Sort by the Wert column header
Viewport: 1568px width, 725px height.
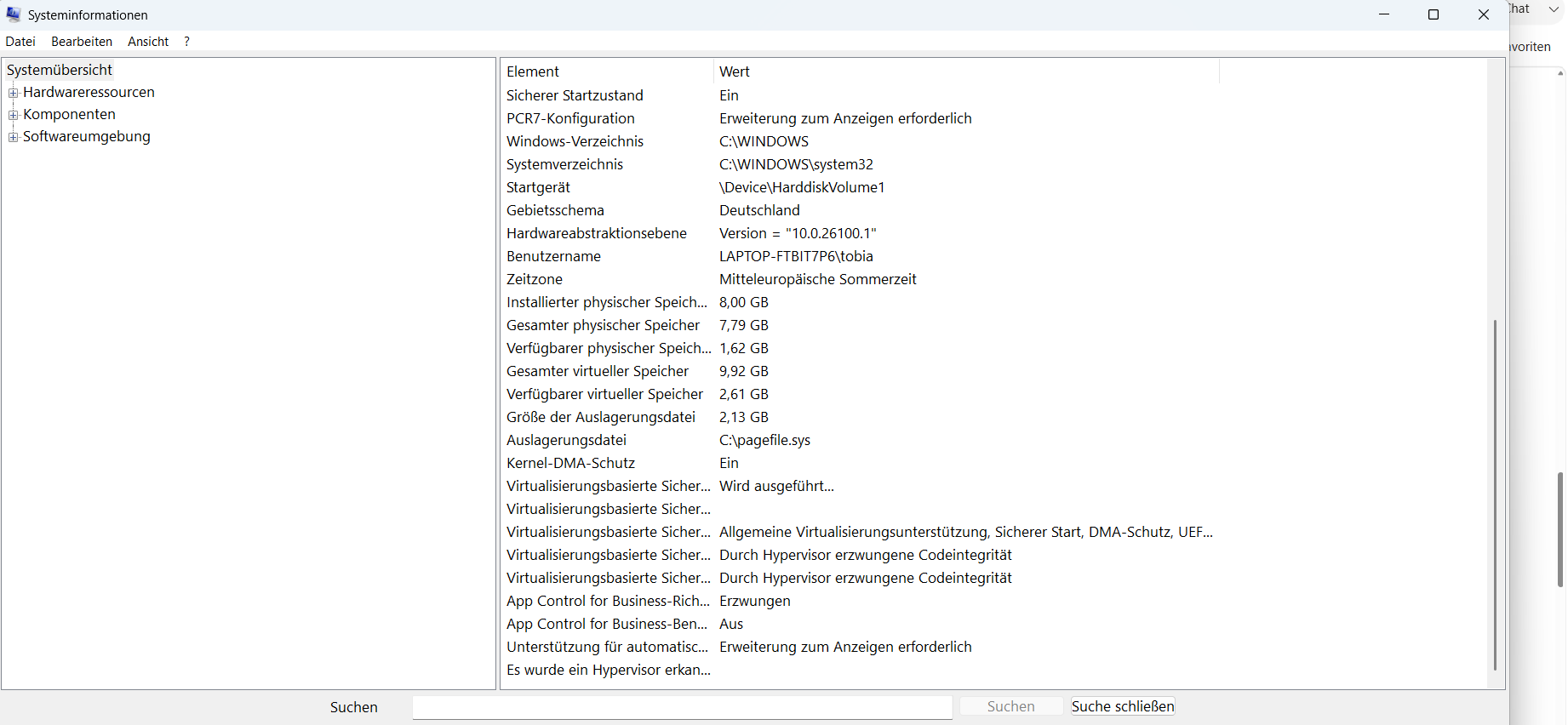tap(966, 71)
